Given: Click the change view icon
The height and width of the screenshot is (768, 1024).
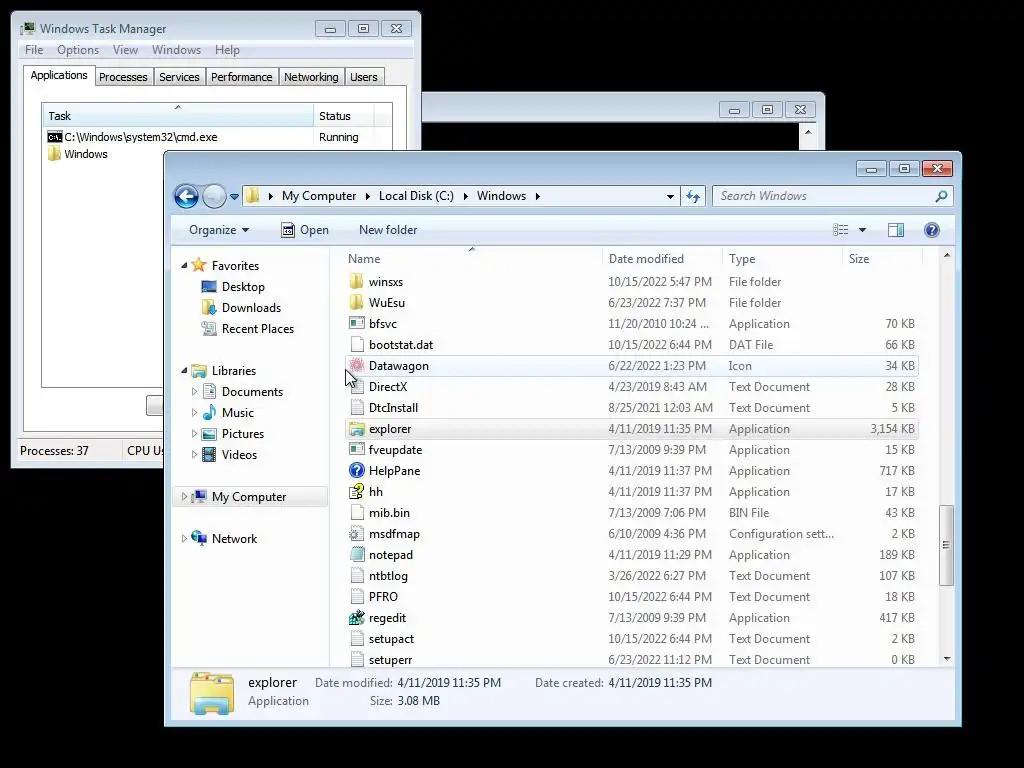Looking at the screenshot, I should (x=840, y=230).
